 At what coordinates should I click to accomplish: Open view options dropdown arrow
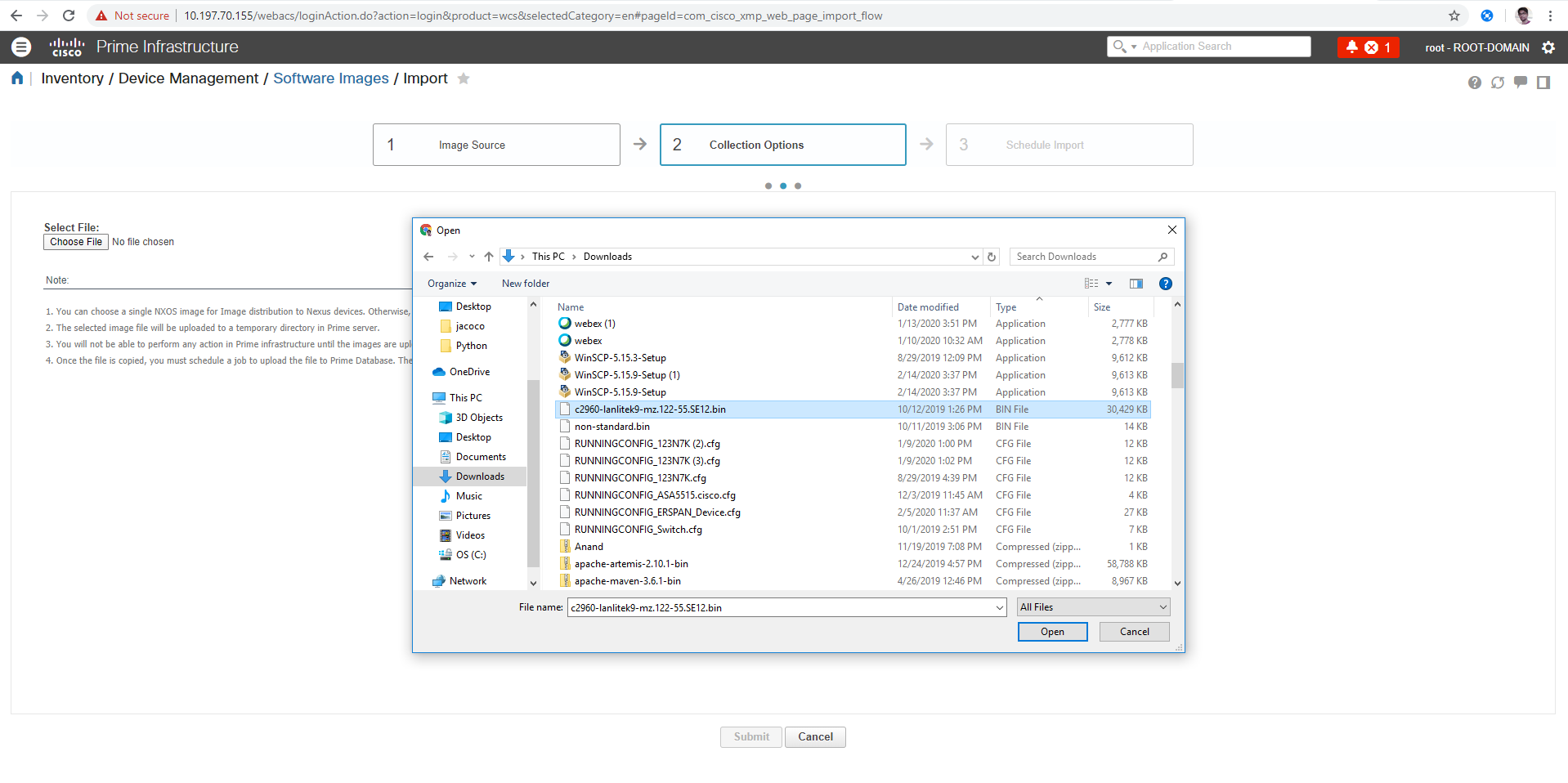pyautogui.click(x=1109, y=284)
